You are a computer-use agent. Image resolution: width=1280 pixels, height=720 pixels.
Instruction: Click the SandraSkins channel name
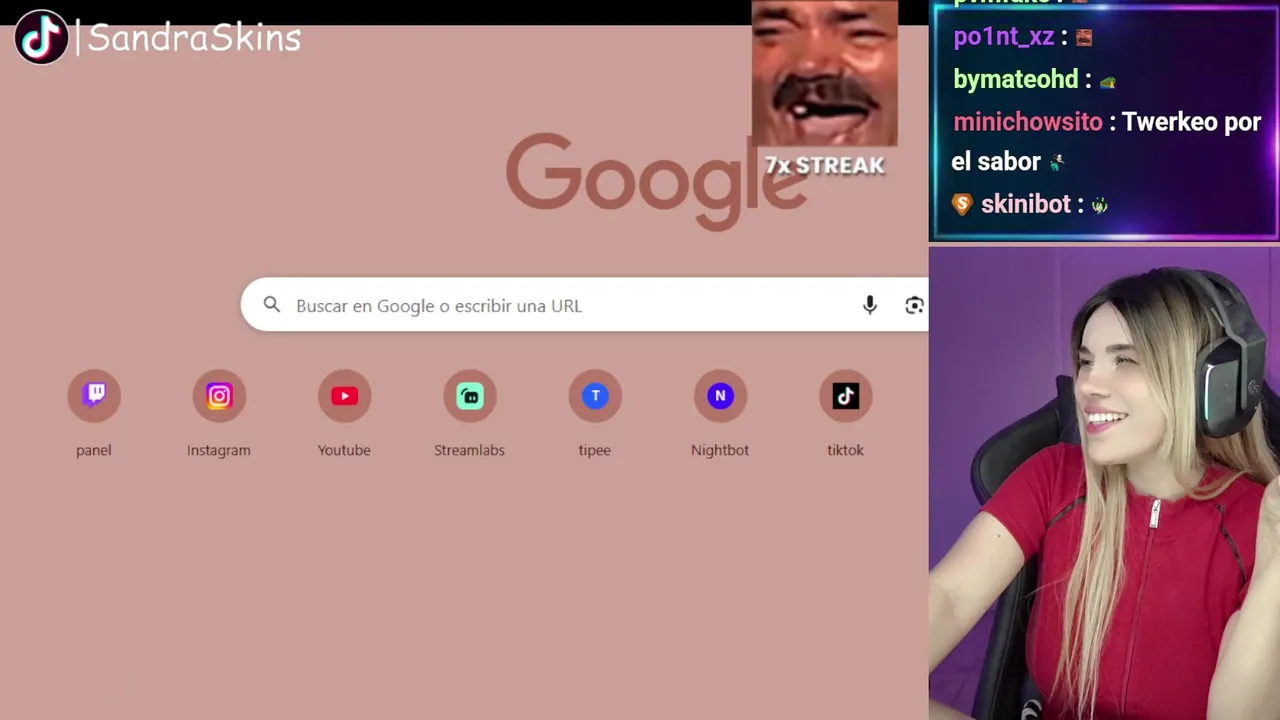(x=194, y=38)
